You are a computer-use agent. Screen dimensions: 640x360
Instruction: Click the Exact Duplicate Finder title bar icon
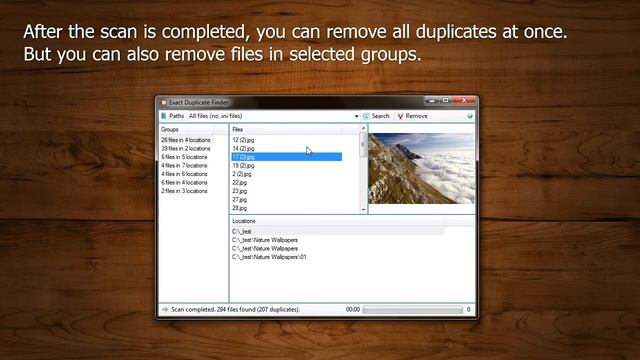163,102
